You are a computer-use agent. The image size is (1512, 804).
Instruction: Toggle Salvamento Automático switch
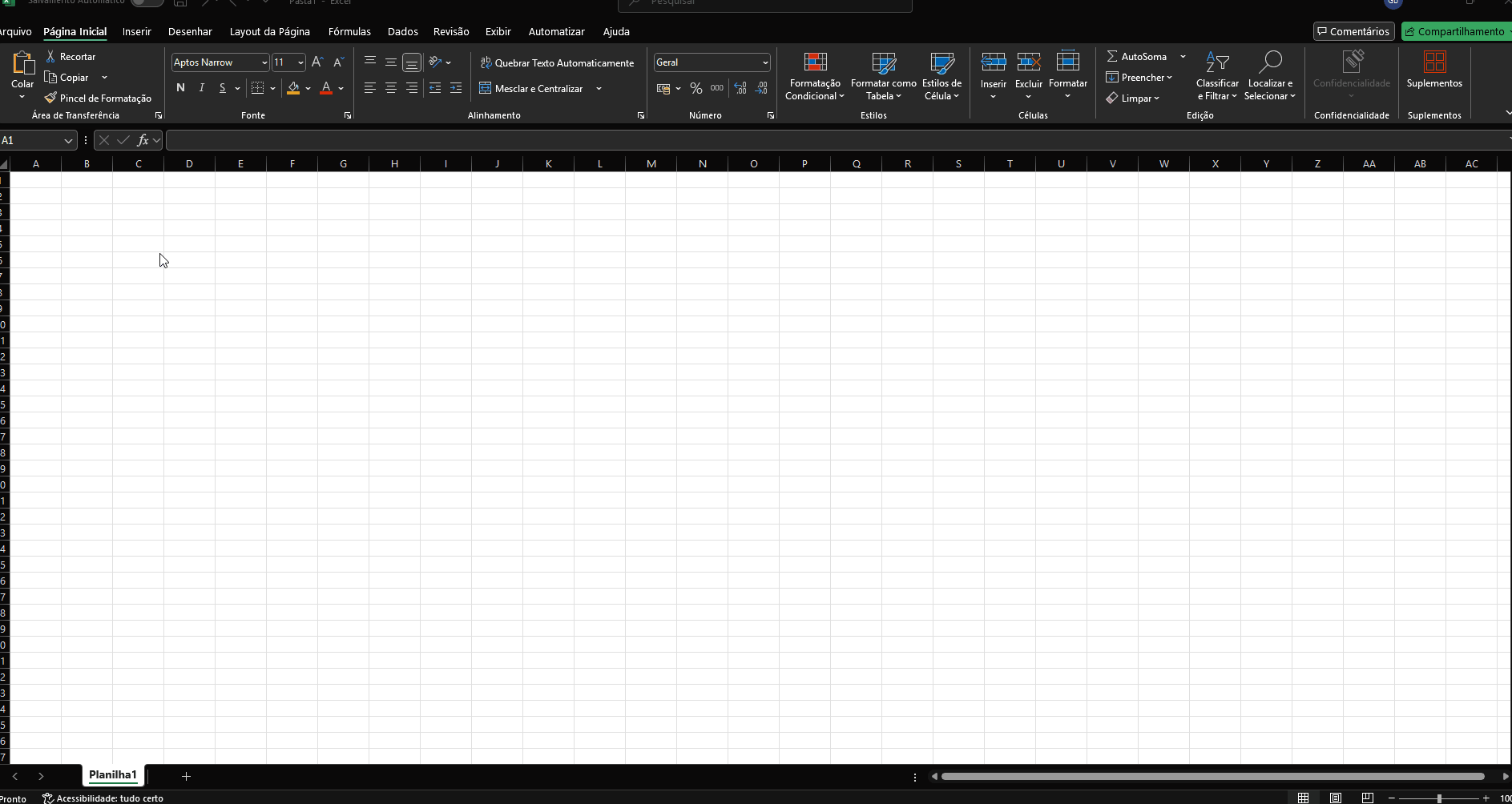tap(147, 2)
